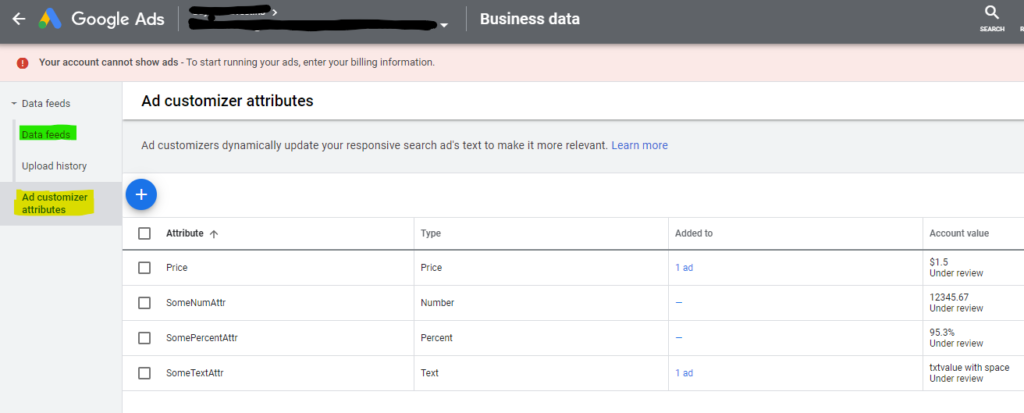Select Ad customizer attributes sidebar item
The width and height of the screenshot is (1024, 413).
coord(55,203)
